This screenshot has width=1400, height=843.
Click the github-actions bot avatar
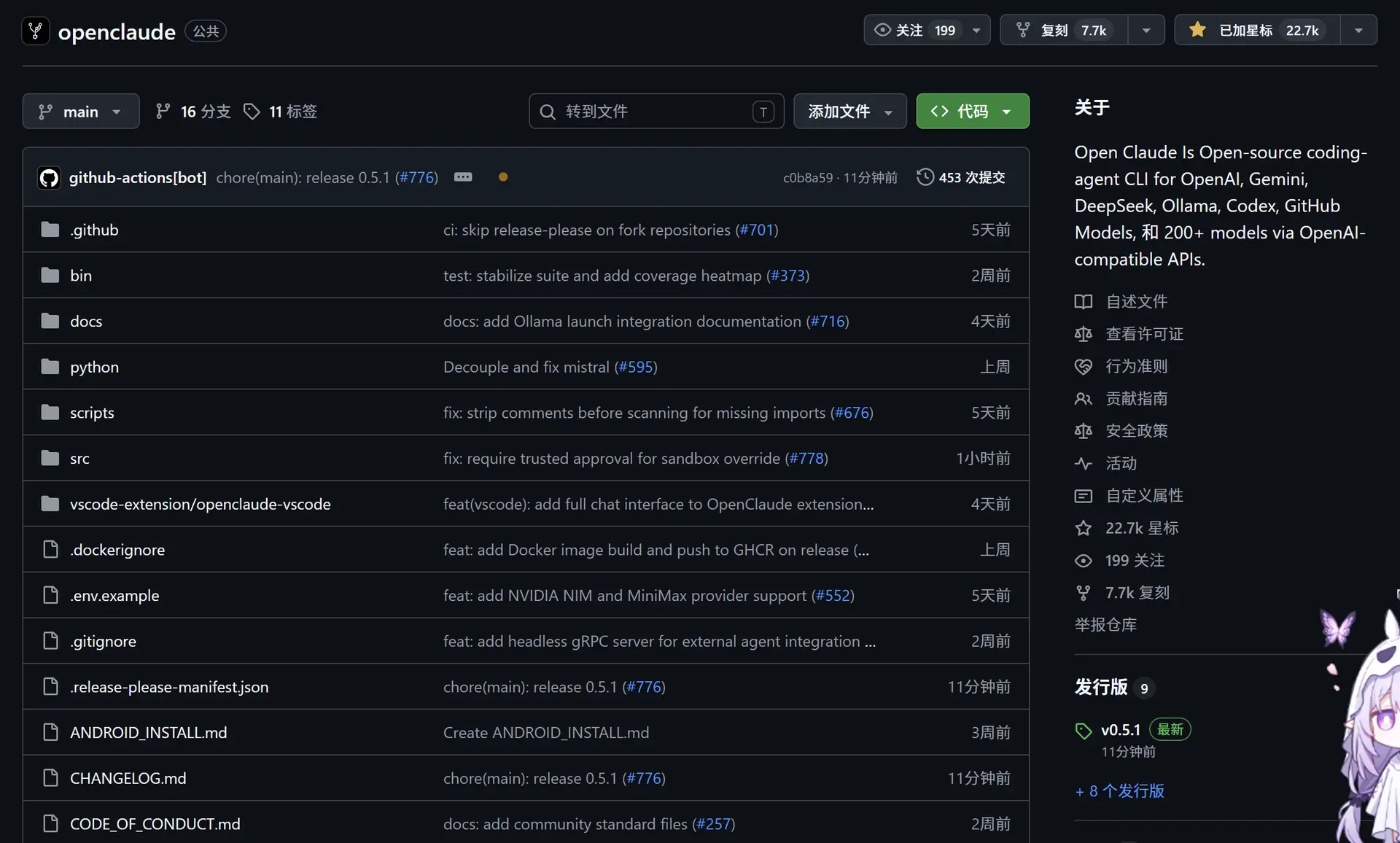pos(49,177)
